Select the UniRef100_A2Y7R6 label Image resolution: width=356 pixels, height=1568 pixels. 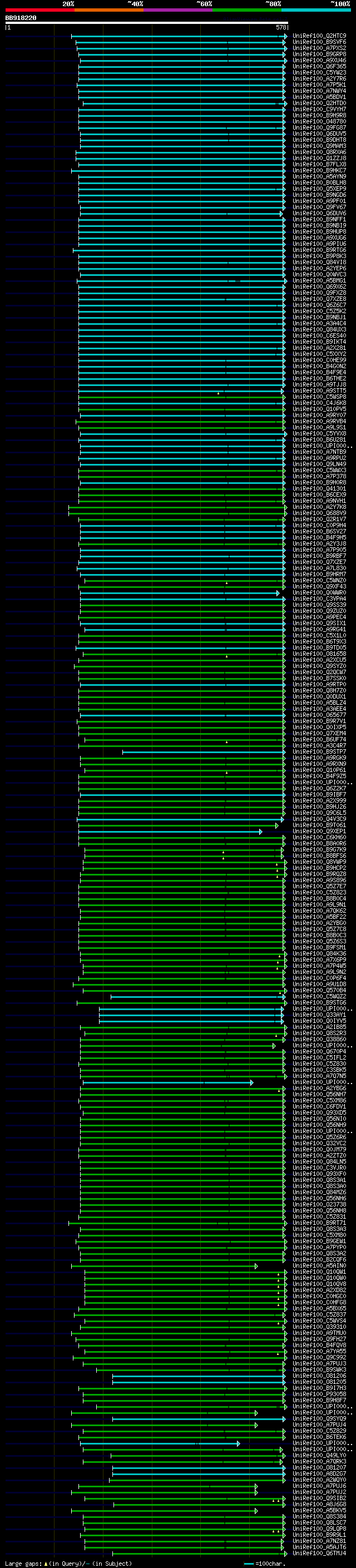point(319,78)
